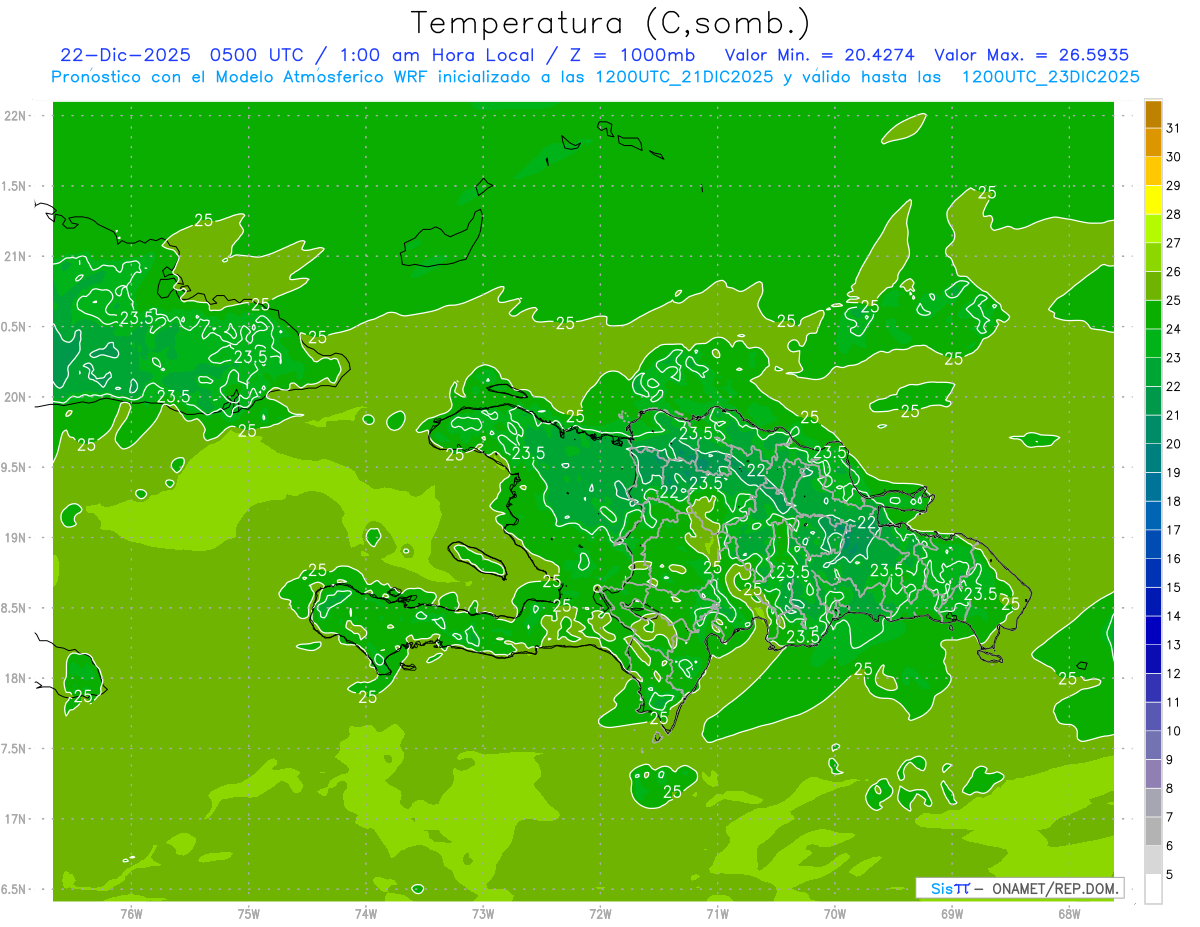Click the "28" label on the color scale
Image resolution: width=1200 pixels, height=927 pixels.
(x=1173, y=214)
